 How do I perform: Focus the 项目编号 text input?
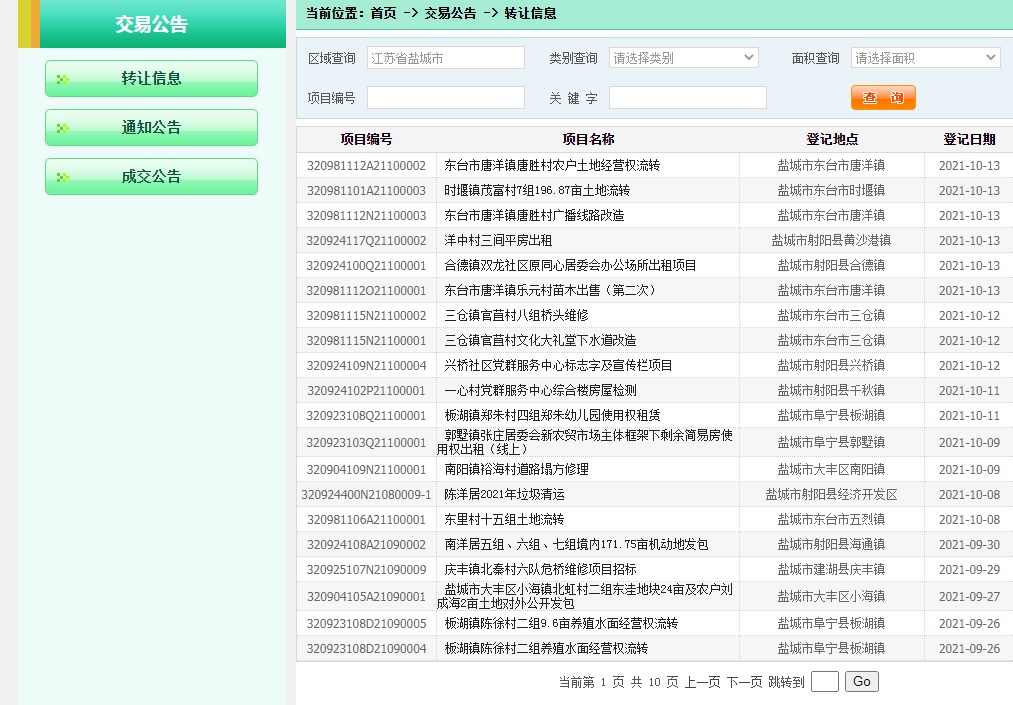[x=445, y=97]
